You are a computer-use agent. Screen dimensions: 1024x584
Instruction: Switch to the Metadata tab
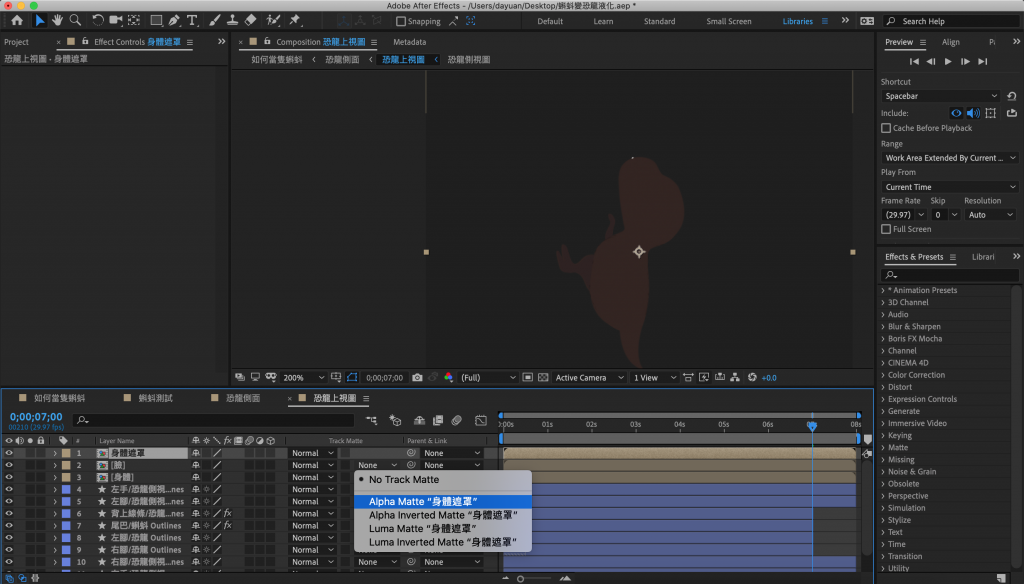click(x=409, y=42)
